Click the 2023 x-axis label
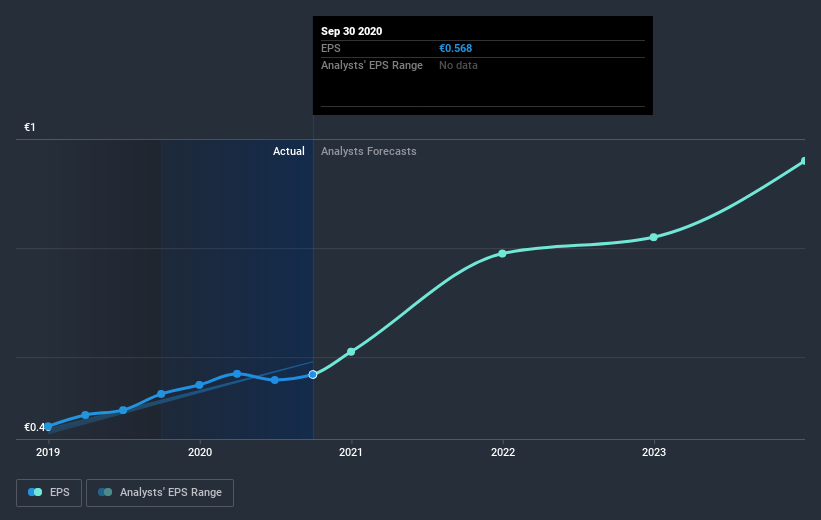The width and height of the screenshot is (821, 520). (654, 452)
